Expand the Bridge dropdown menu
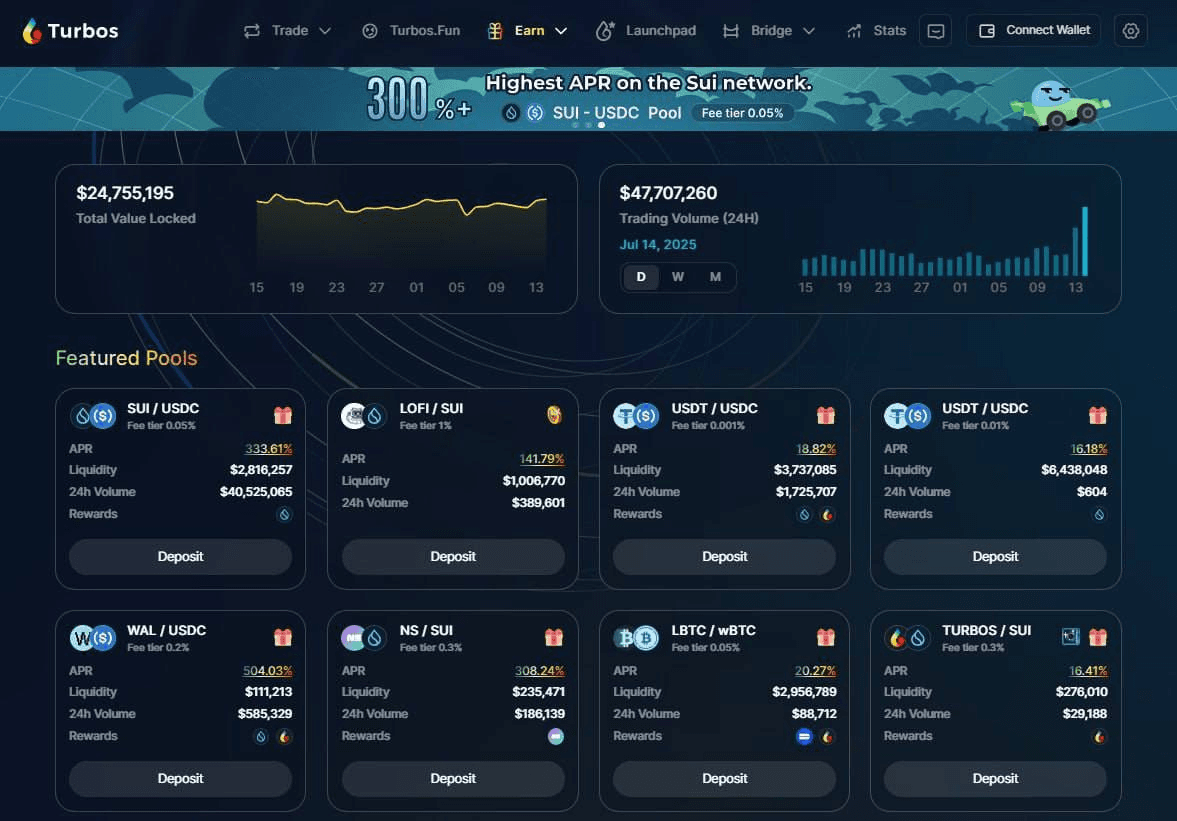The width and height of the screenshot is (1177, 821). click(x=769, y=31)
